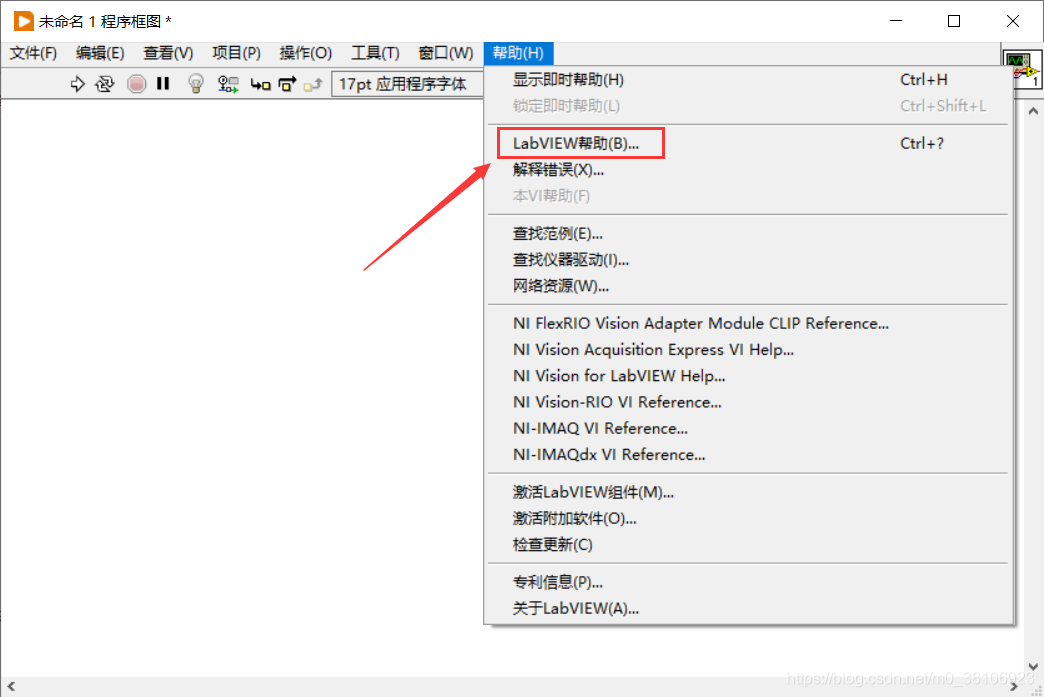Open NI Vision Acquisition Express VI Help
1044x697 pixels.
pos(748,349)
